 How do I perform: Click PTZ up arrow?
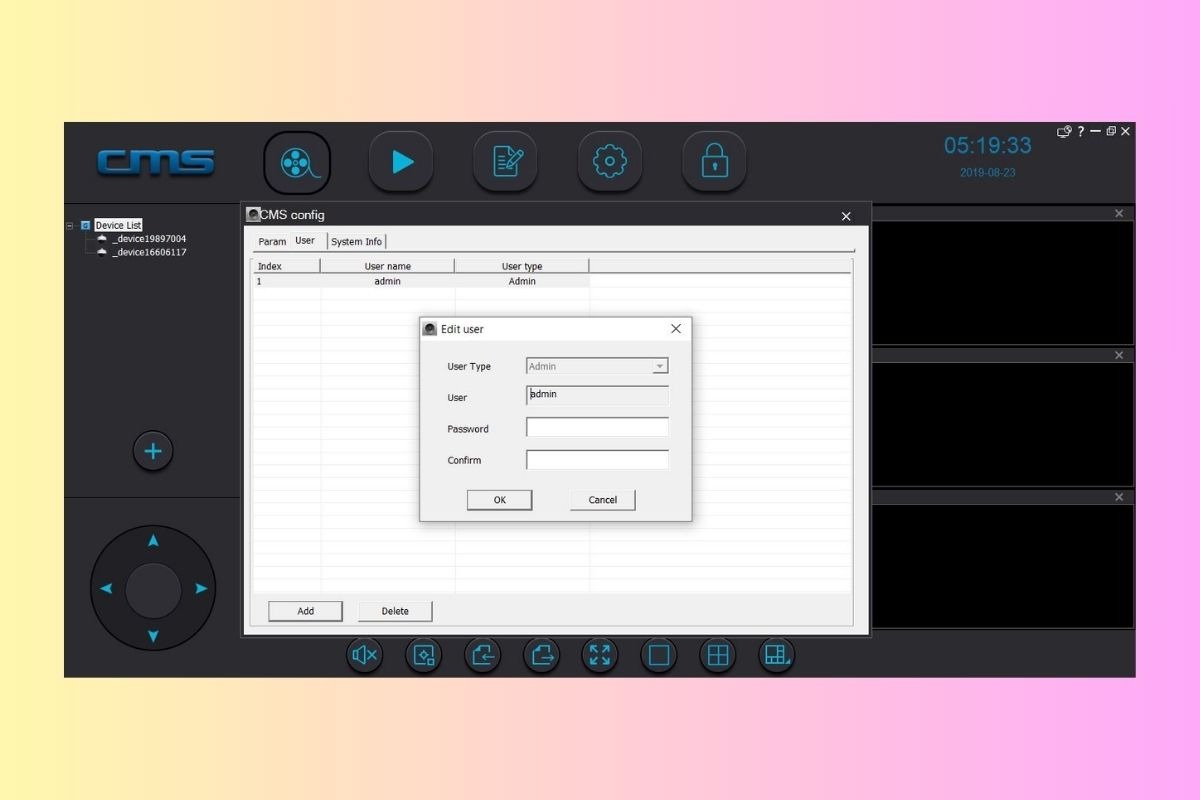(x=153, y=541)
